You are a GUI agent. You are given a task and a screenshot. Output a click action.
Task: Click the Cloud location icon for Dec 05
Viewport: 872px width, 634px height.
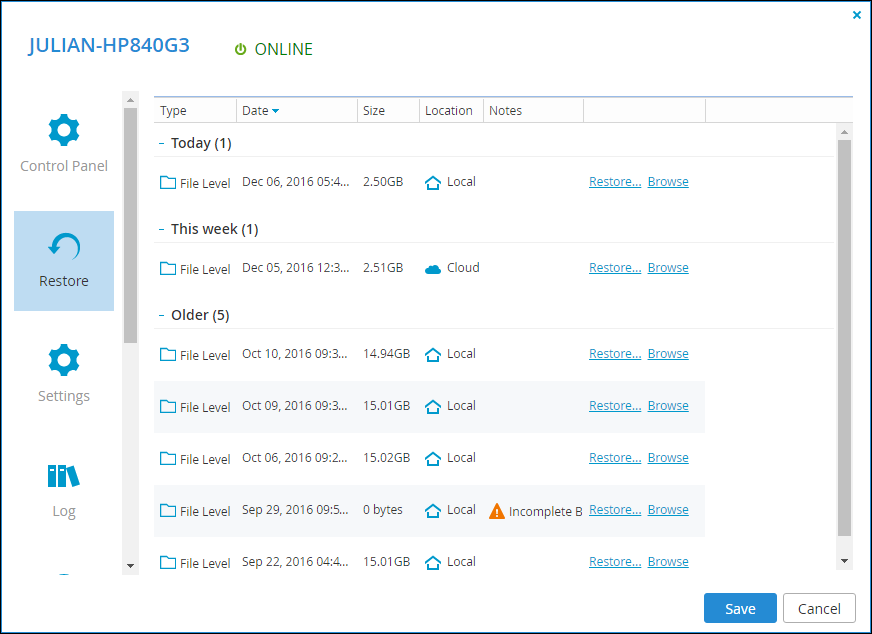pos(433,269)
